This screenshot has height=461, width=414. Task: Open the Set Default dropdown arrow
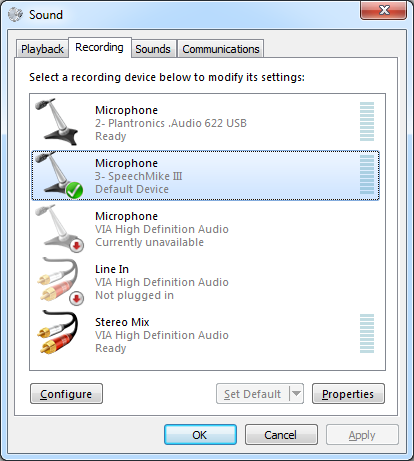tap(296, 394)
